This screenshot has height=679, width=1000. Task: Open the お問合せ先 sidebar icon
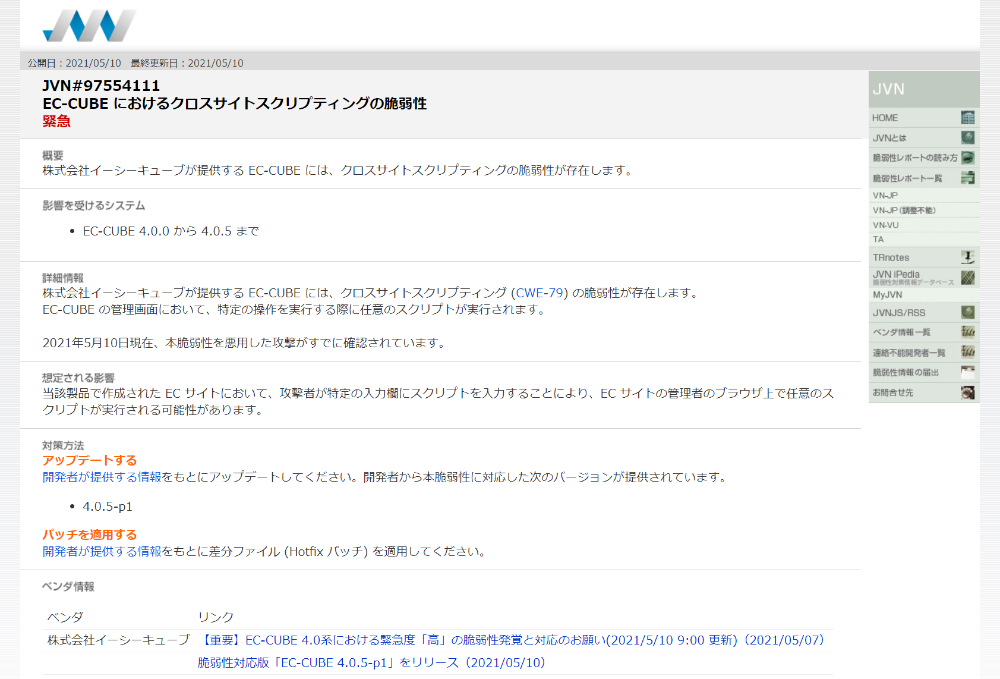967,393
